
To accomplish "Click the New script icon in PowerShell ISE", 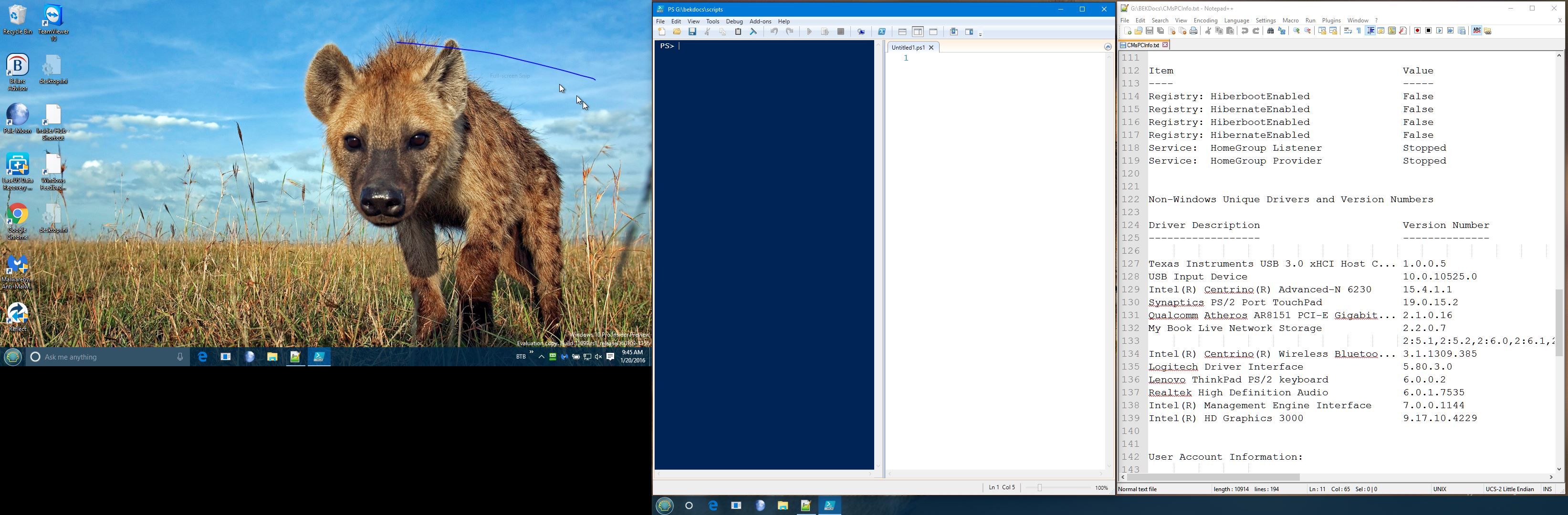I will [x=662, y=31].
